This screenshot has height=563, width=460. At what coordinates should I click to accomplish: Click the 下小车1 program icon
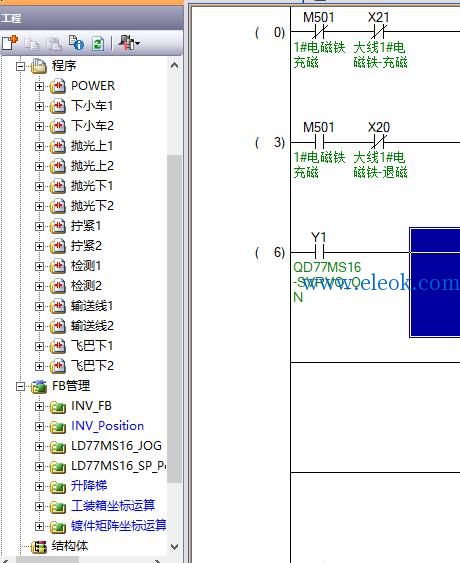coord(57,106)
